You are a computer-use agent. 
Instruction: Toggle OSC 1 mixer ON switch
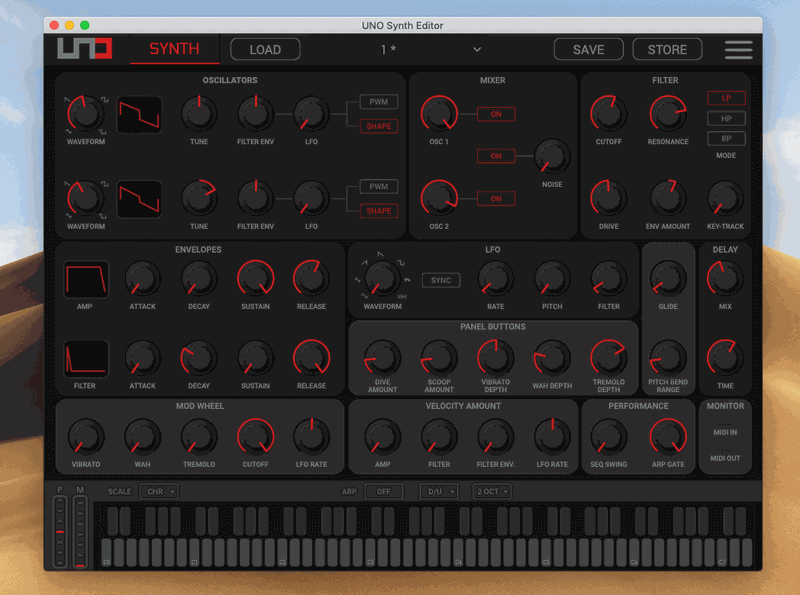[496, 114]
